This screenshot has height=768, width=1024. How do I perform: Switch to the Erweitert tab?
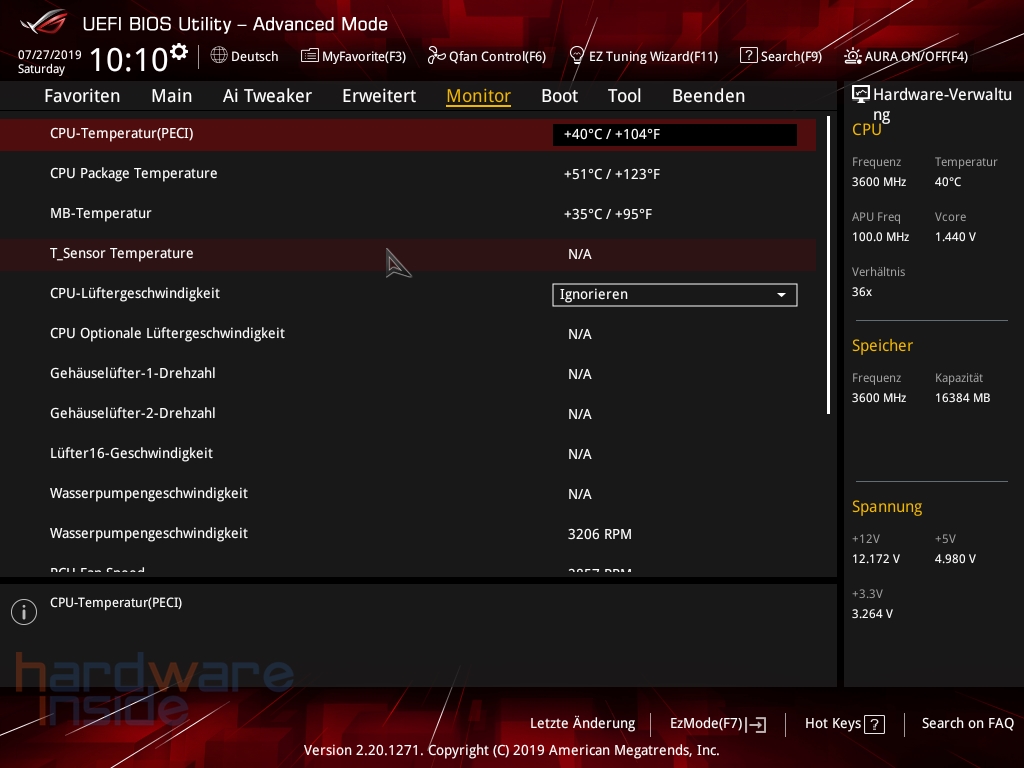pos(379,96)
